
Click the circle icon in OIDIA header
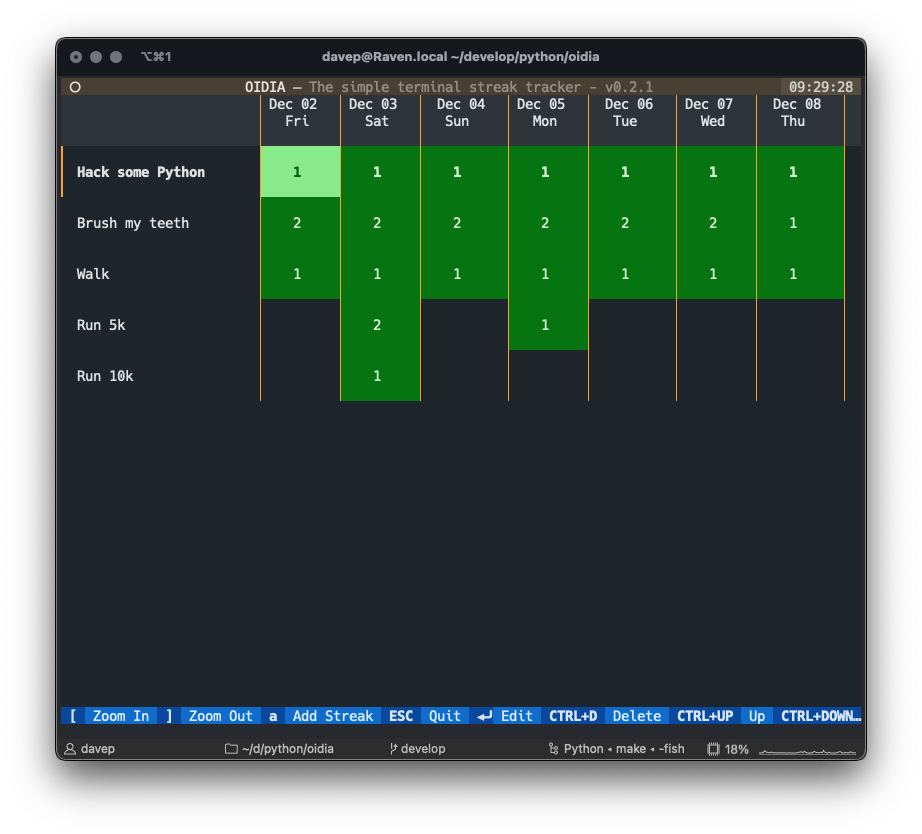pyautogui.click(x=75, y=87)
